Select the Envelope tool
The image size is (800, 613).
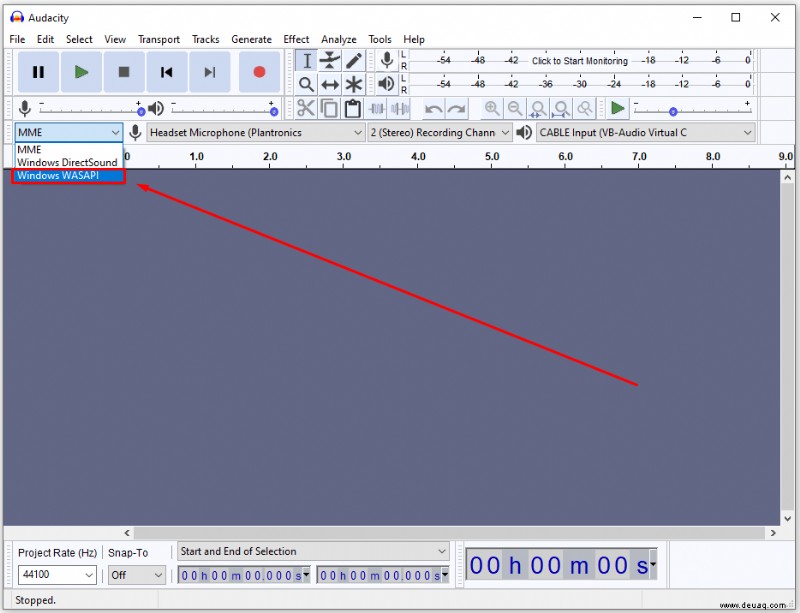[x=330, y=60]
